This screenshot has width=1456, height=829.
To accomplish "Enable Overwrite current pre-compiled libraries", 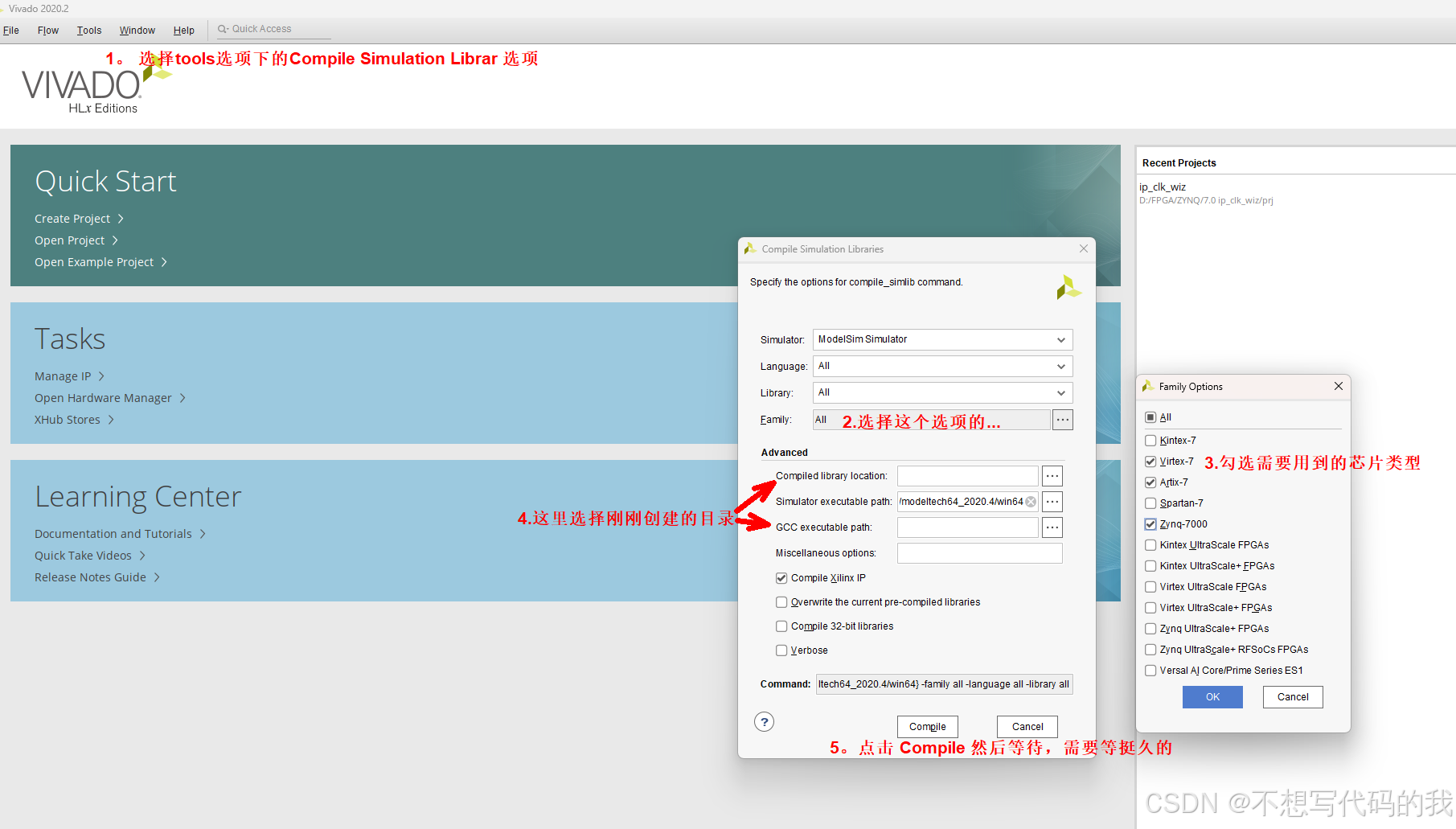I will (x=781, y=602).
